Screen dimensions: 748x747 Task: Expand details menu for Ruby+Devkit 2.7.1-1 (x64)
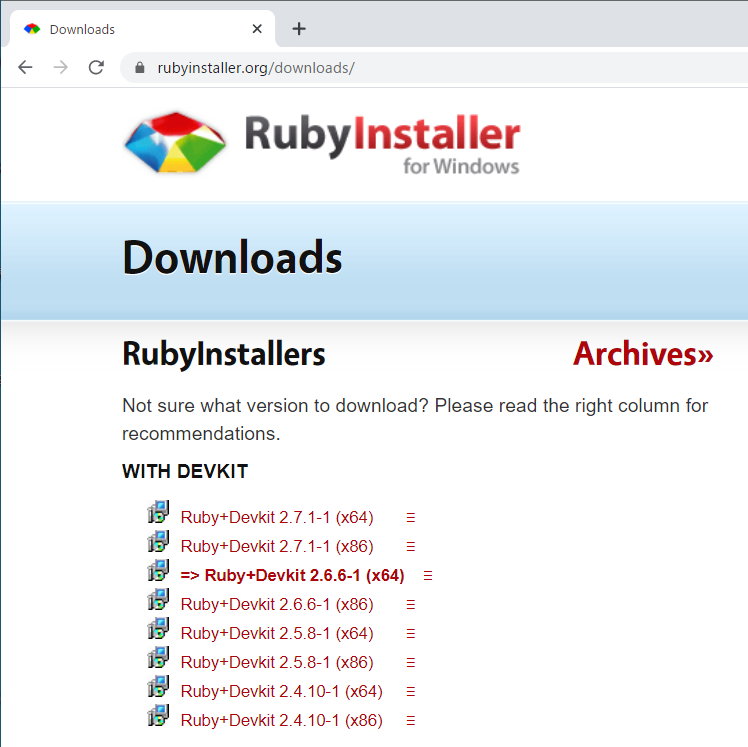click(x=410, y=518)
